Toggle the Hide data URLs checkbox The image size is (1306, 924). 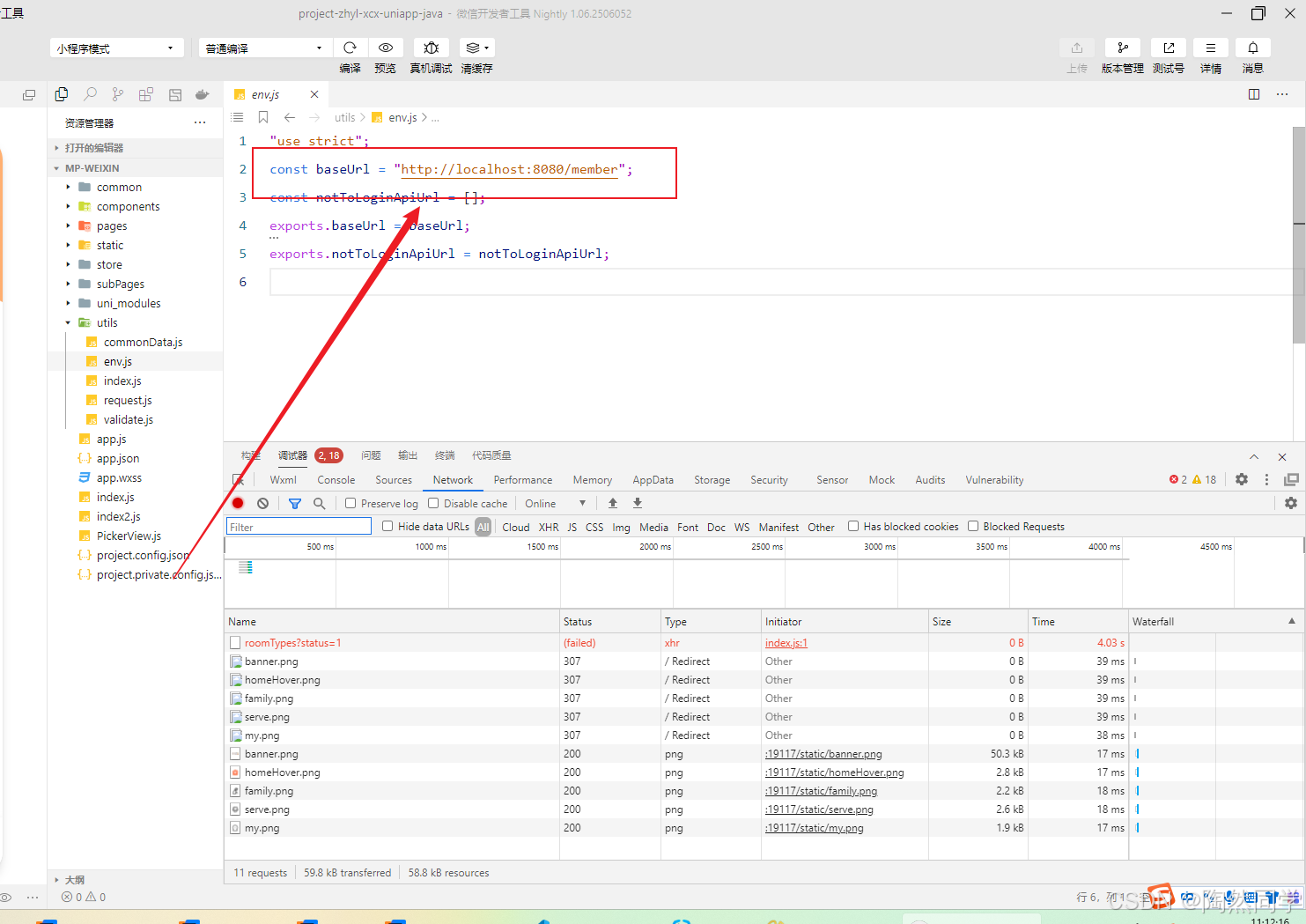tap(387, 526)
